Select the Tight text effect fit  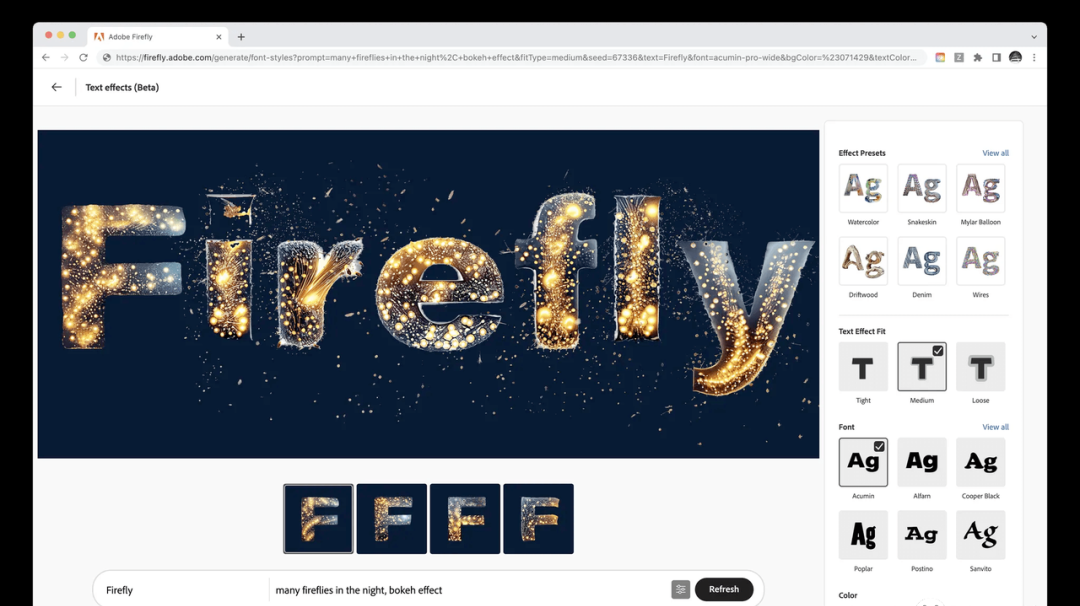pyautogui.click(x=863, y=366)
